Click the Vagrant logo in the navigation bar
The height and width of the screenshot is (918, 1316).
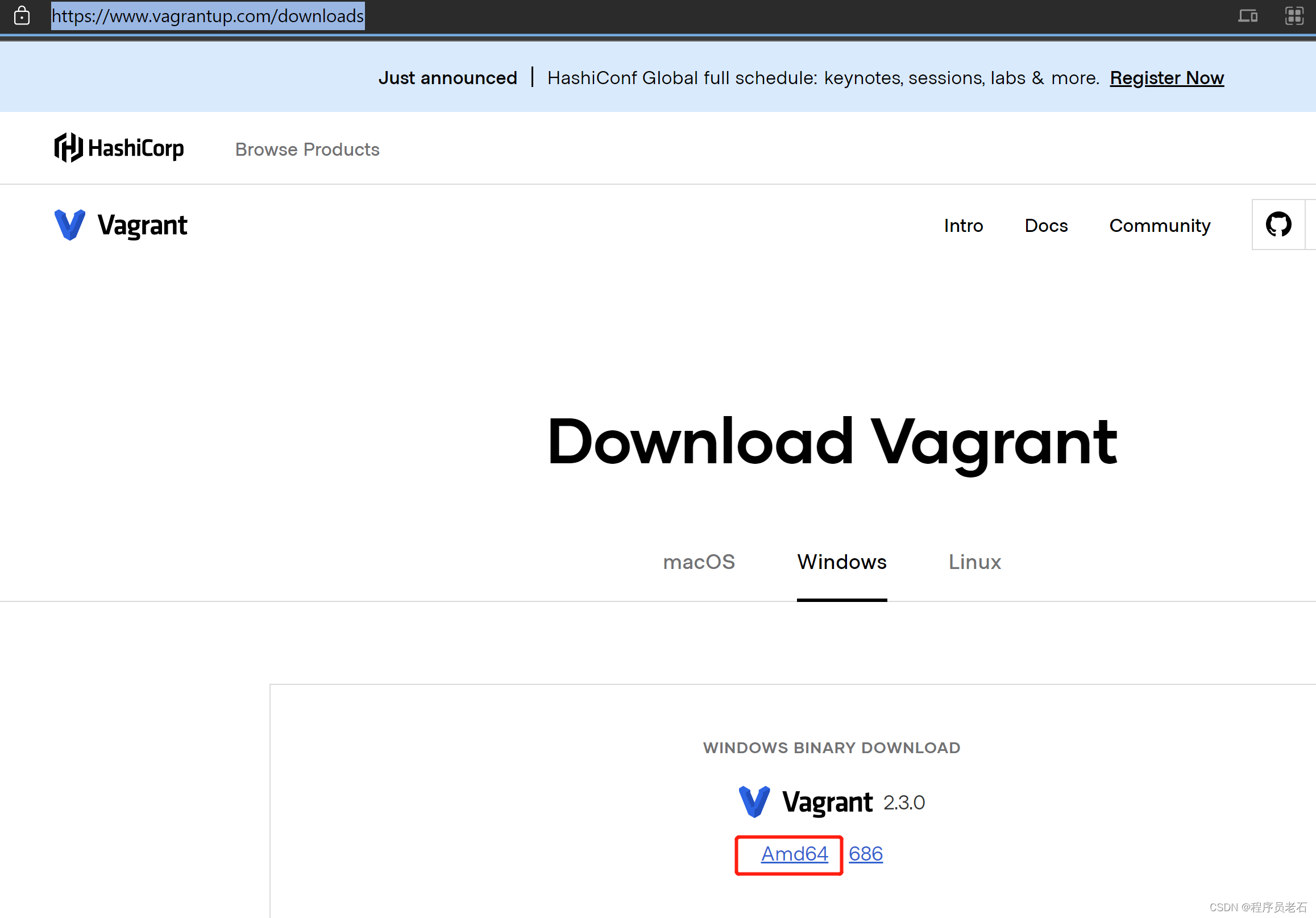tap(121, 225)
